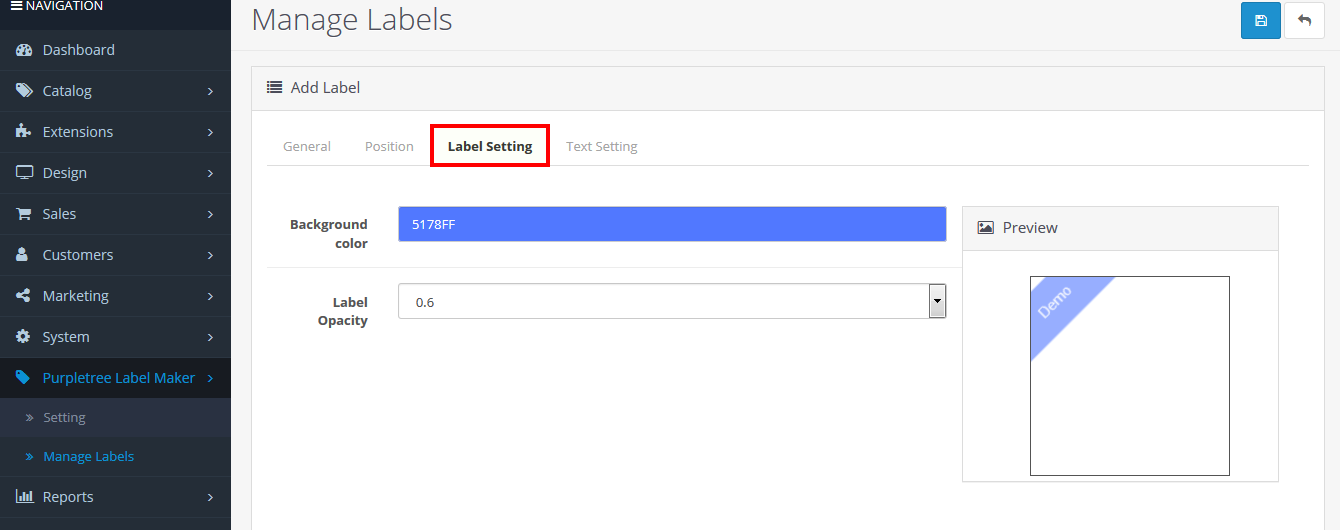Open the Label Opacity dropdown
The width and height of the screenshot is (1340, 530).
tap(672, 301)
